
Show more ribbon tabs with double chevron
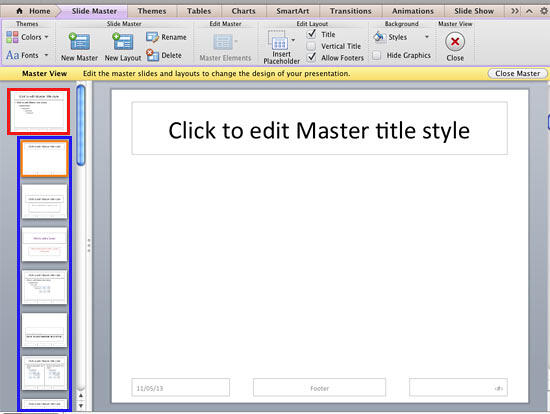click(515, 11)
